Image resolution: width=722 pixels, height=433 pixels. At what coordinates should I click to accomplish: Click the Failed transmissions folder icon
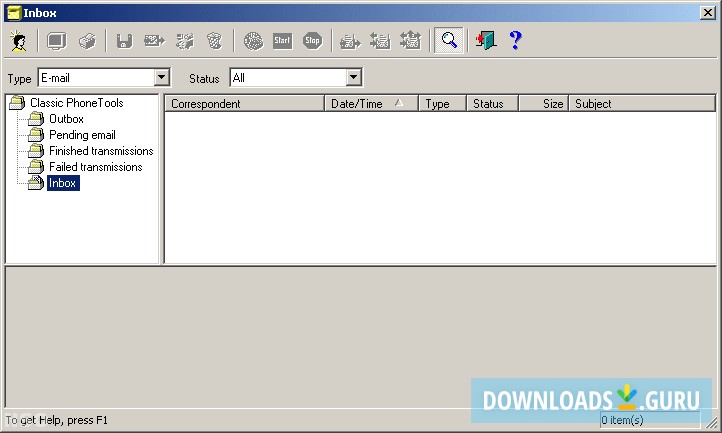click(x=36, y=167)
